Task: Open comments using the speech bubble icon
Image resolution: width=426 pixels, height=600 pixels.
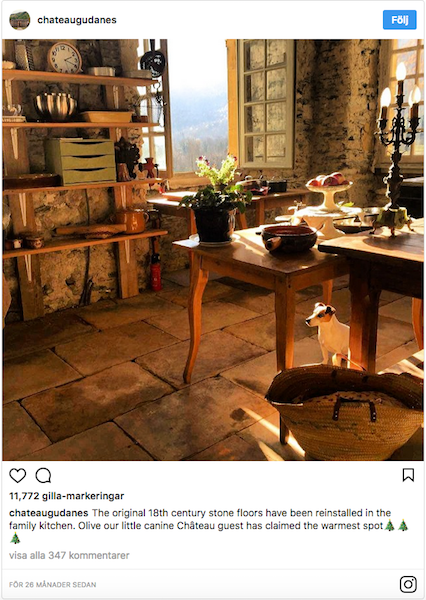Action: [43, 475]
